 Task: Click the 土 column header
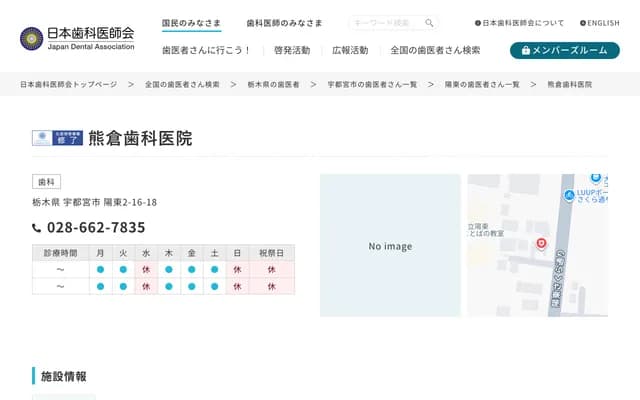[x=215, y=253]
